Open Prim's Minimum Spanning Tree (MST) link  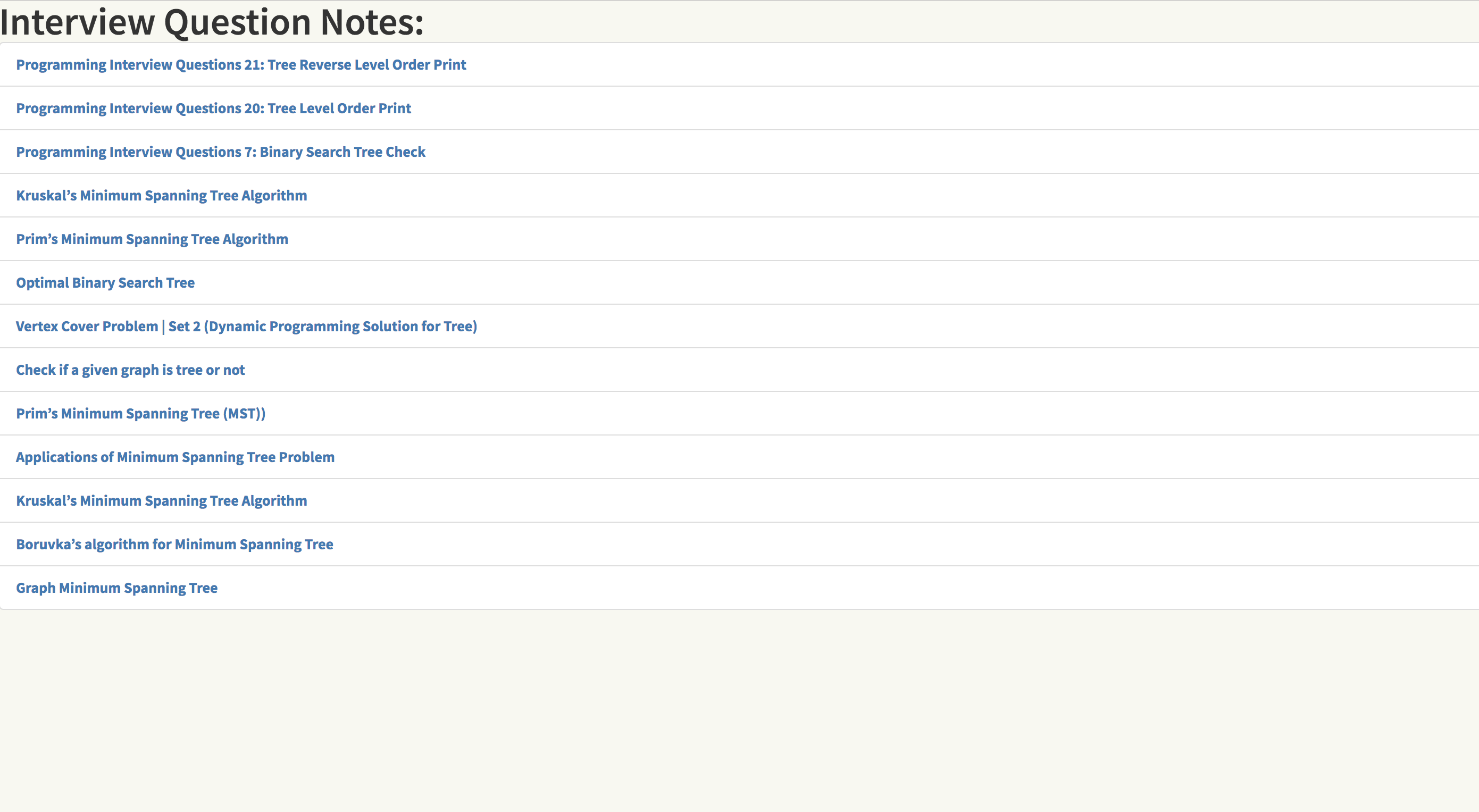point(140,414)
